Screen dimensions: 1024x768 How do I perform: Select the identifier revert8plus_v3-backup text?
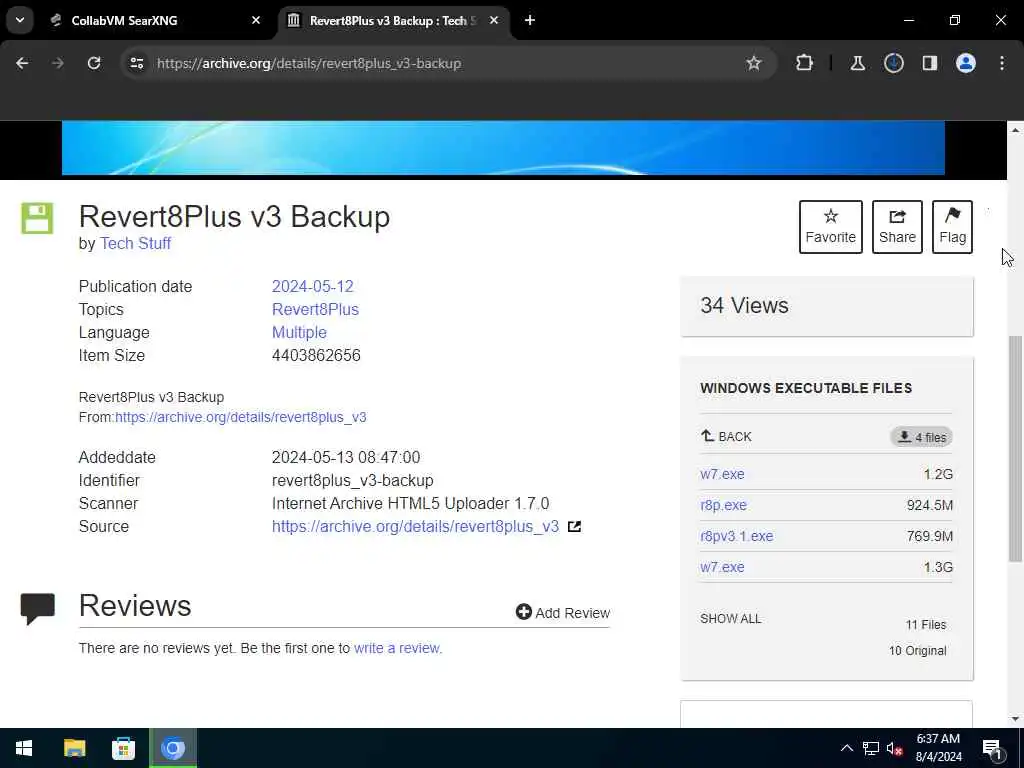click(x=353, y=481)
